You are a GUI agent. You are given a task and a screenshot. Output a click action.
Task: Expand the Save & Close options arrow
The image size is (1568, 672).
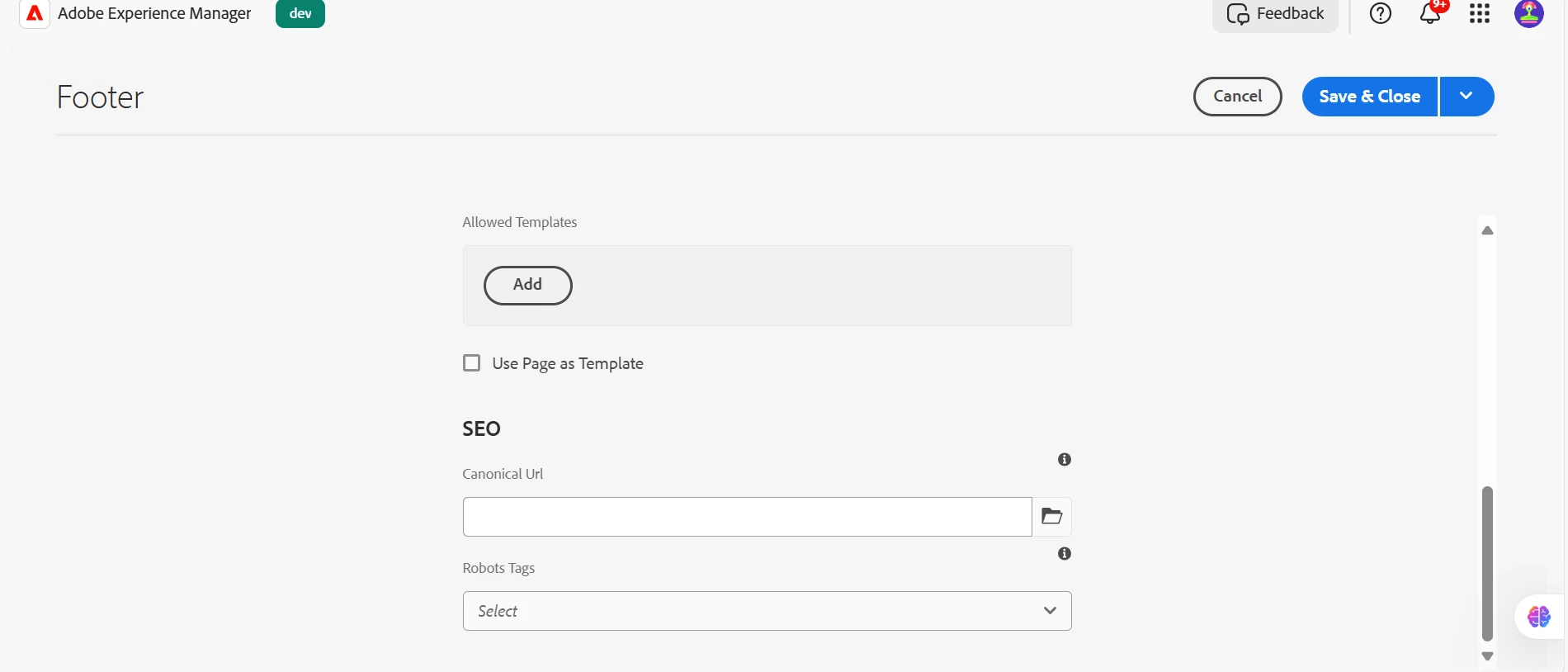click(1466, 97)
